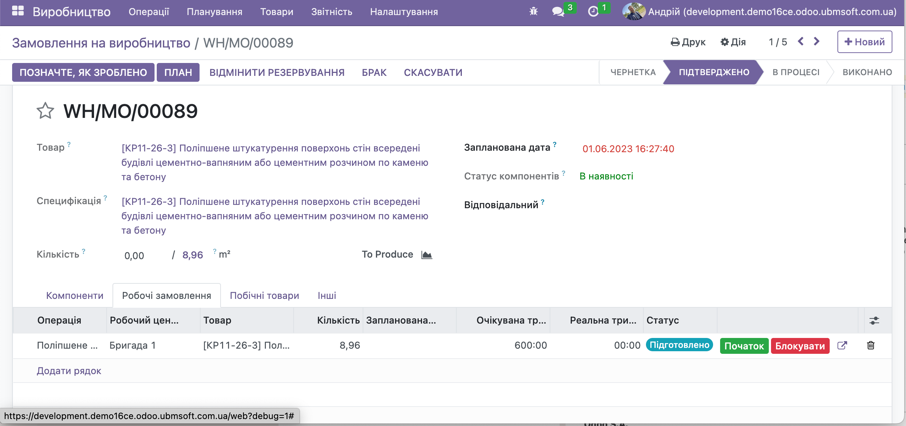The height and width of the screenshot is (426, 906).
Task: Open the chat messages icon
Action: pyautogui.click(x=558, y=12)
